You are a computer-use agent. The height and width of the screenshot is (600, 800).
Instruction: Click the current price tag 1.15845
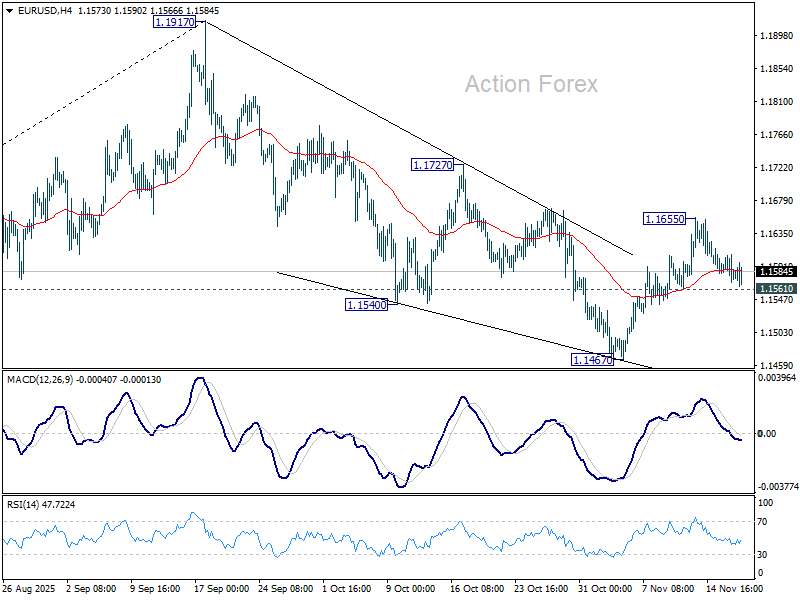coord(776,271)
